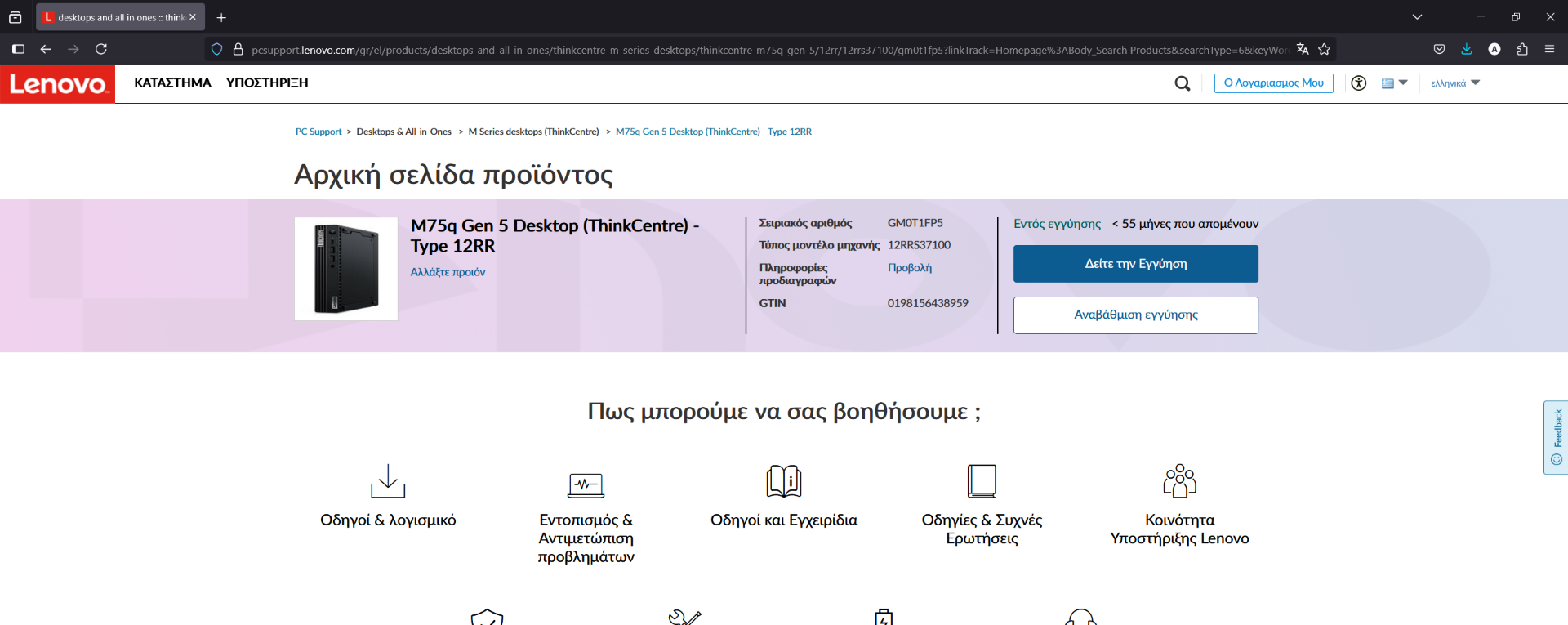The image size is (1568, 625).
Task: Open the recent browsing tab-view icon
Action: click(15, 17)
